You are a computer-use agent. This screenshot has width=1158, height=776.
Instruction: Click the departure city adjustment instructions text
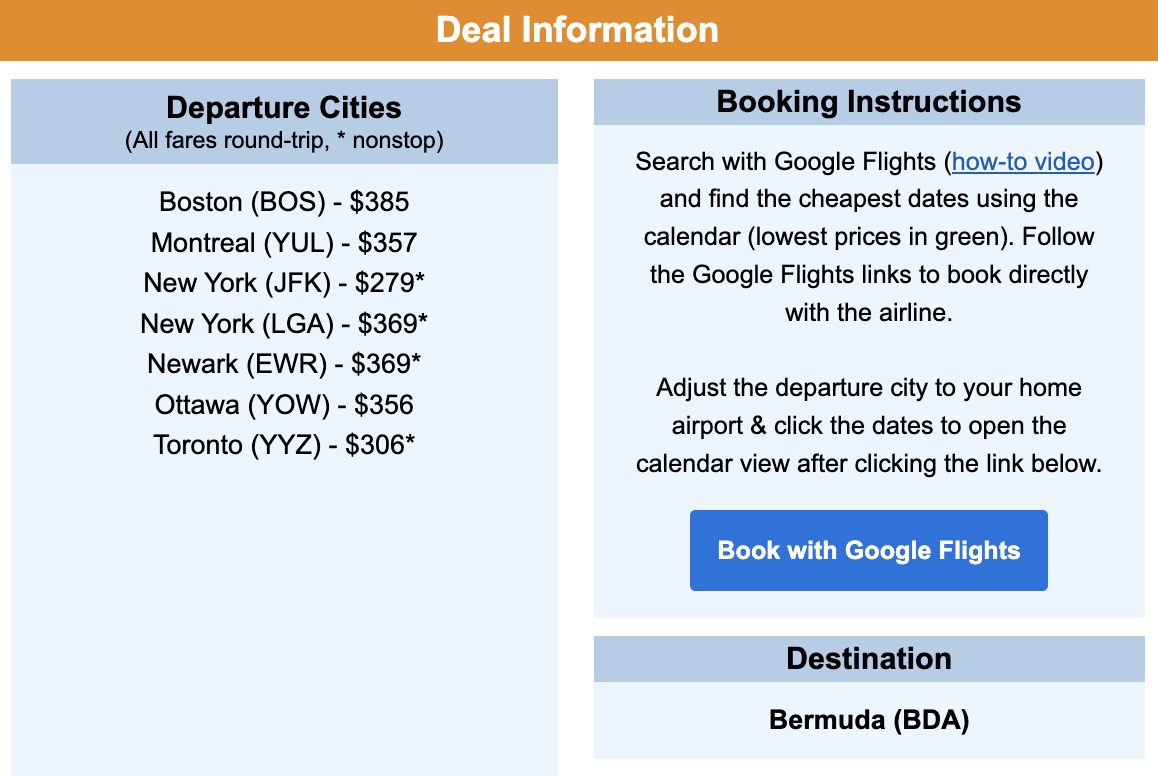pos(868,425)
